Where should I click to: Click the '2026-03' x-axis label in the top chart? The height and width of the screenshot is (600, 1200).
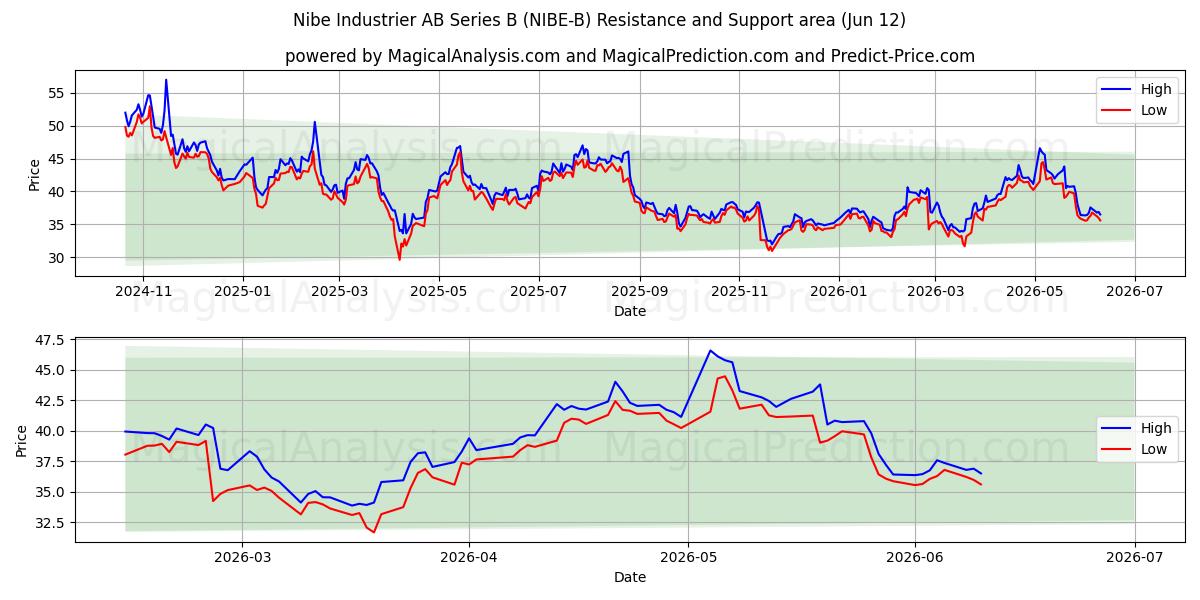935,291
